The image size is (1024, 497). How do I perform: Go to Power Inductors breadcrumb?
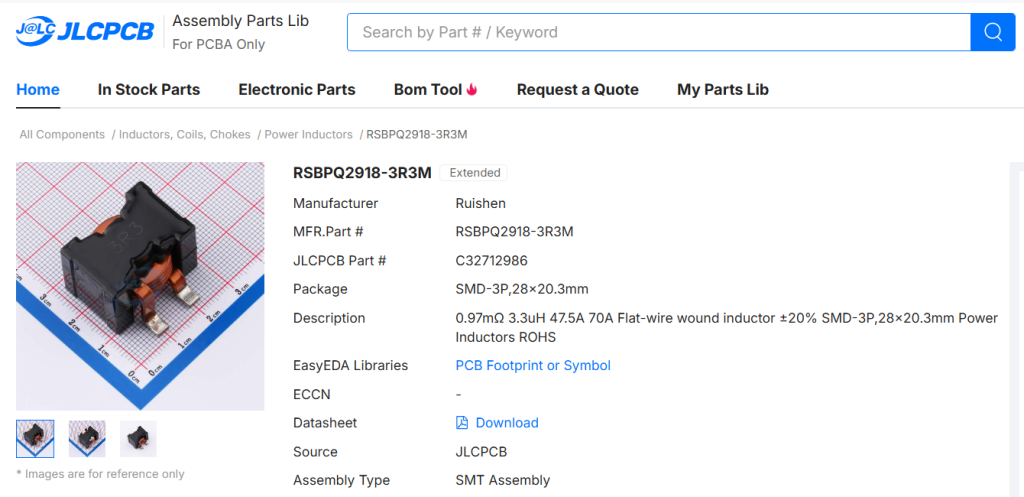[x=308, y=134]
